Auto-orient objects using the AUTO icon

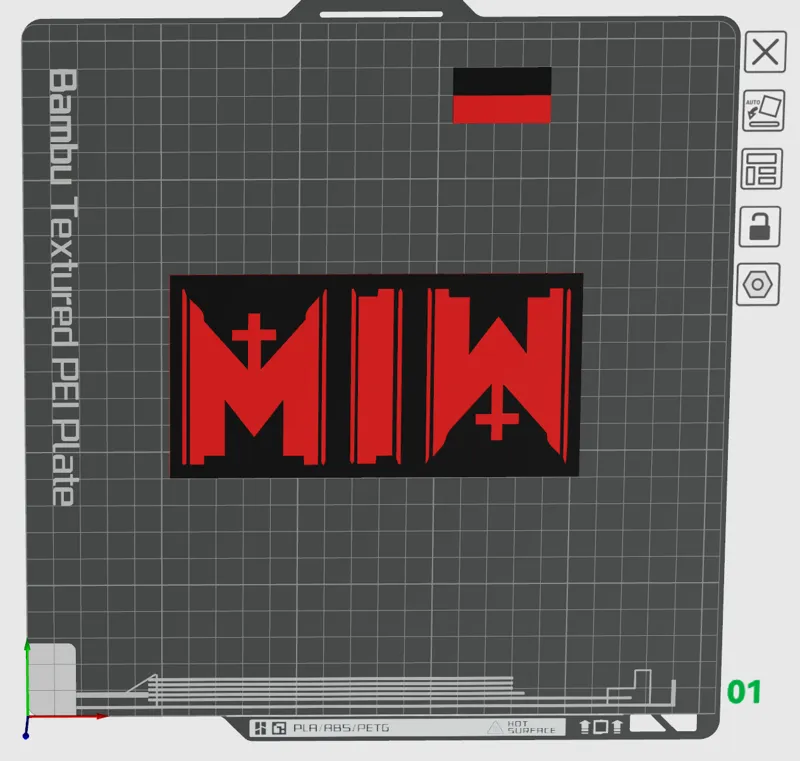pos(763,111)
